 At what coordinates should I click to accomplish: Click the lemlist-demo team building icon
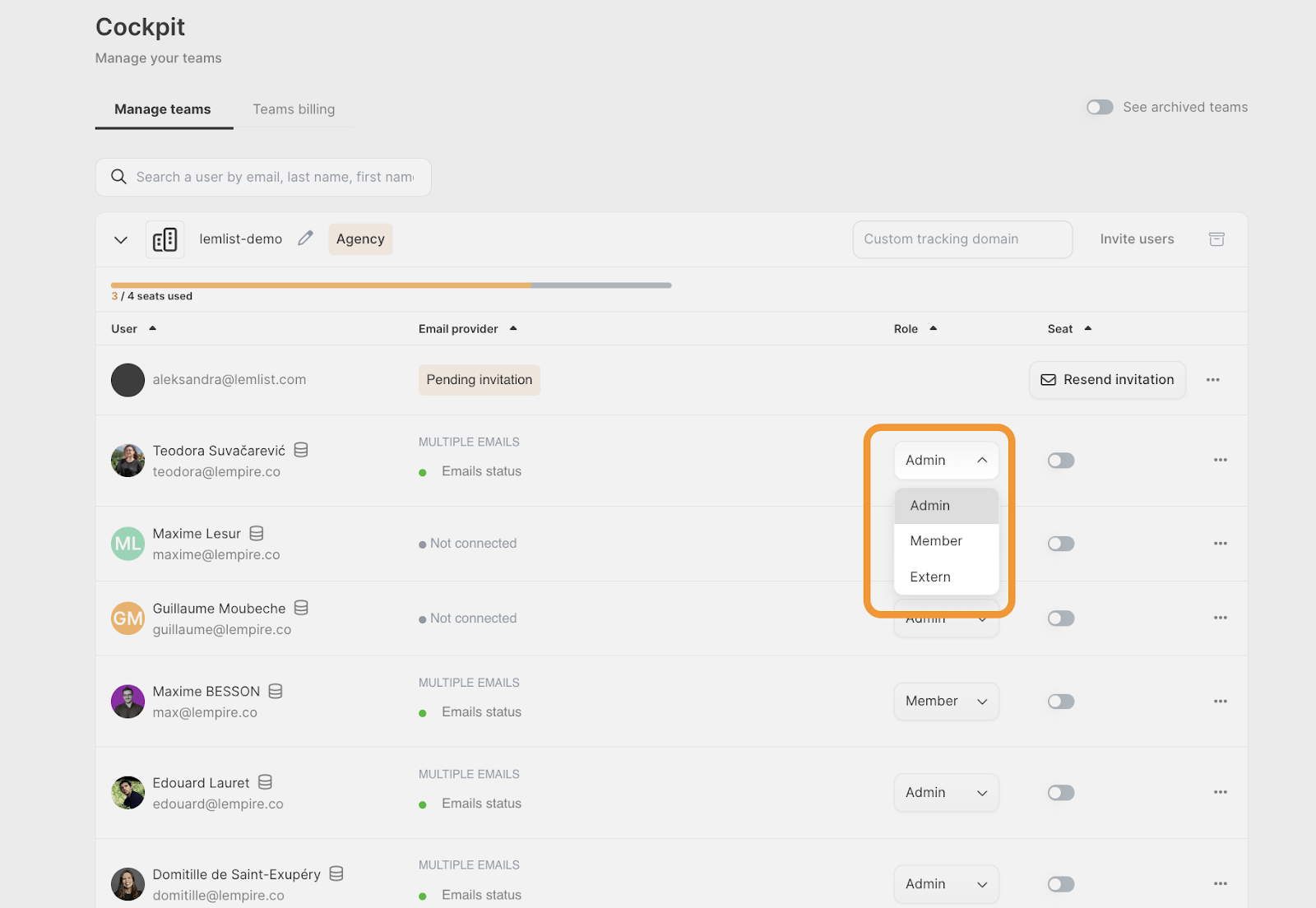pyautogui.click(x=165, y=239)
